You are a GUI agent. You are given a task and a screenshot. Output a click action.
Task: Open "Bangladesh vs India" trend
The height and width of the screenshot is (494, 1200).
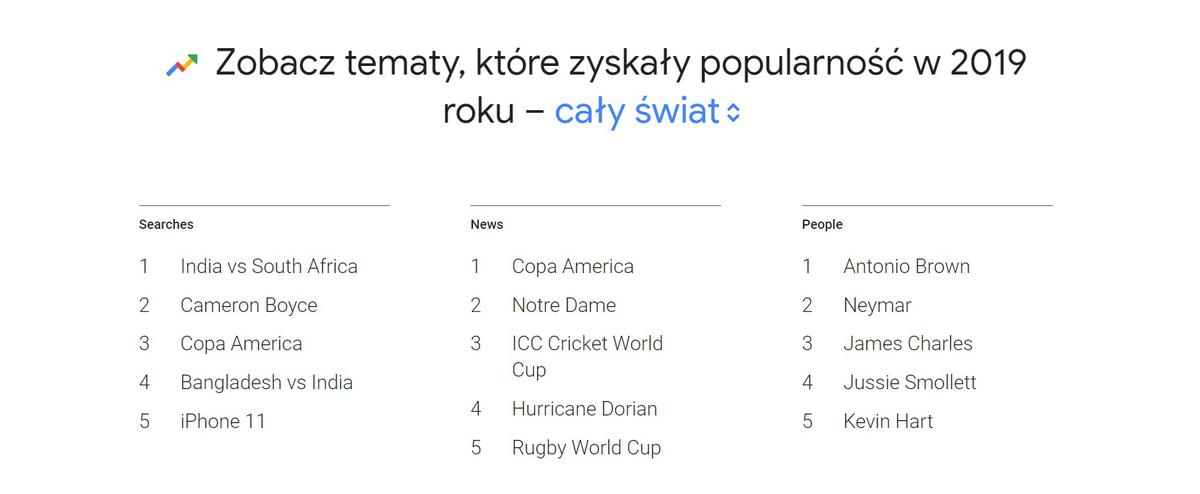pos(266,382)
